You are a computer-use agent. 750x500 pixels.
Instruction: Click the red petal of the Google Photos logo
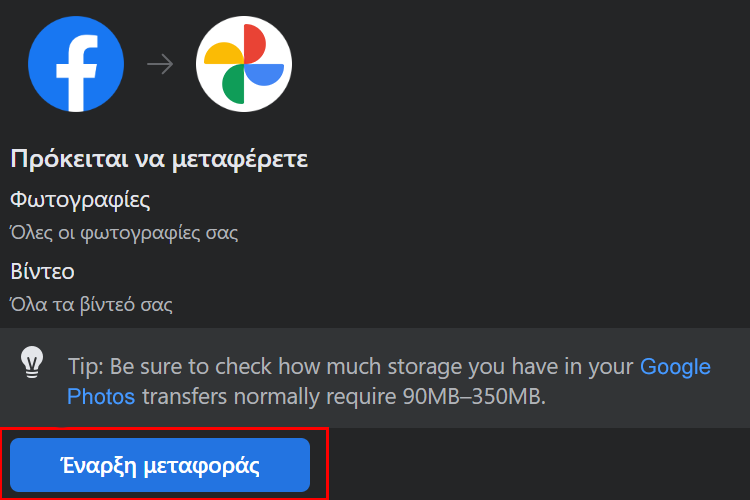(254, 43)
